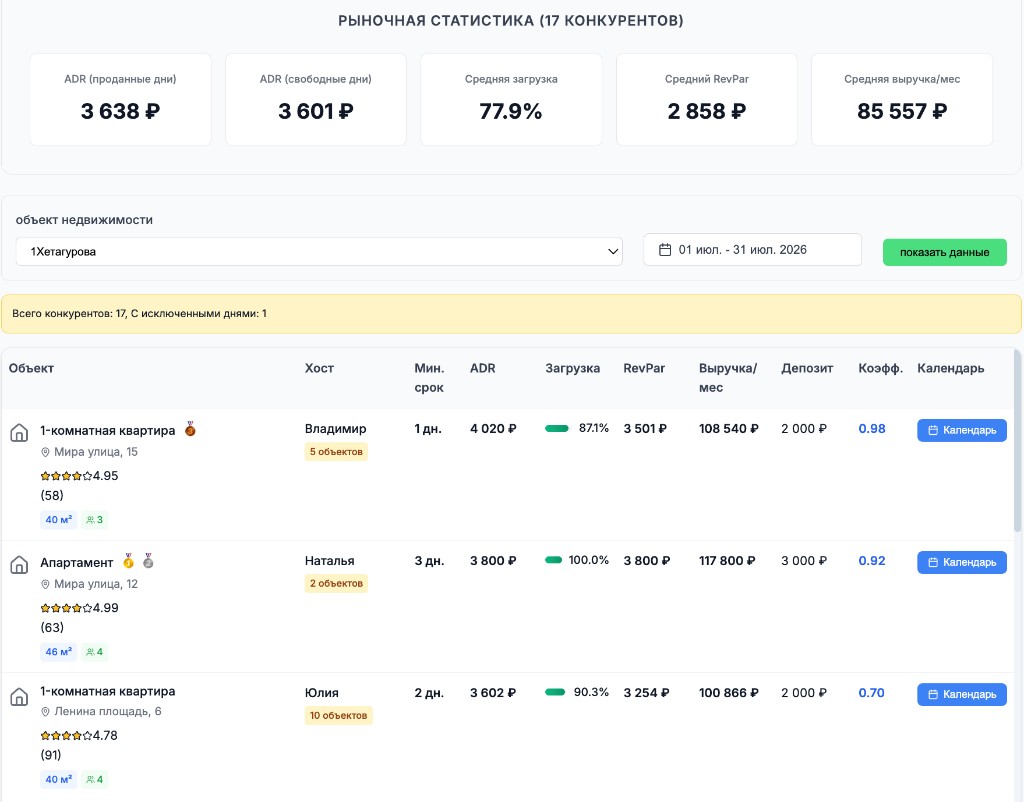This screenshot has height=802, width=1024.
Task: Open Календарь for Владимир's listing
Action: [x=962, y=430]
